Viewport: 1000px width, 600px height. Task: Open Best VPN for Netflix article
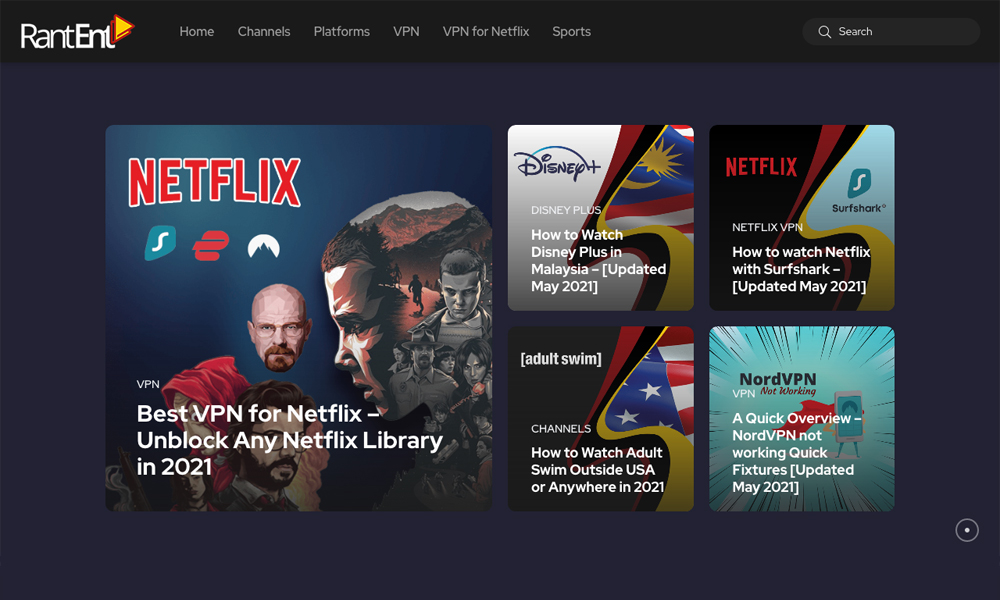(289, 440)
